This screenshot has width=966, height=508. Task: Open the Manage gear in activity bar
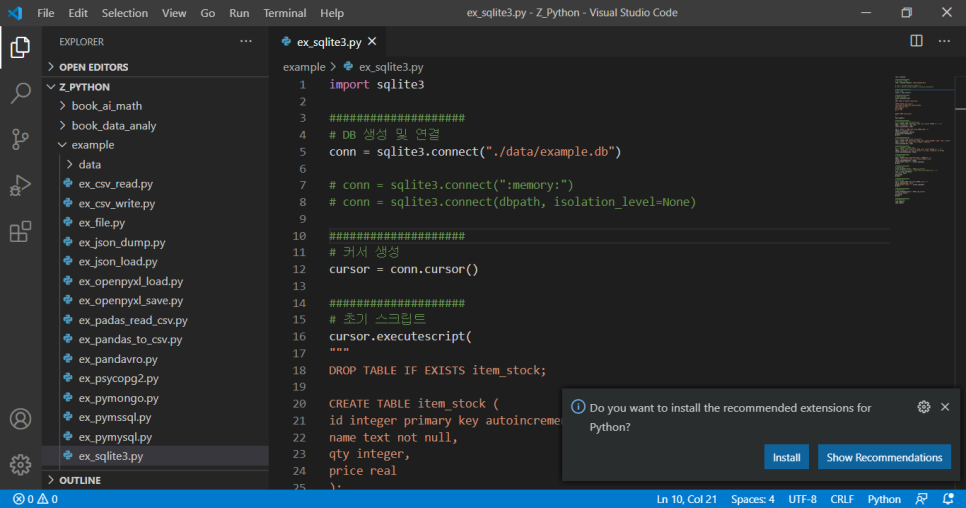pyautogui.click(x=20, y=465)
